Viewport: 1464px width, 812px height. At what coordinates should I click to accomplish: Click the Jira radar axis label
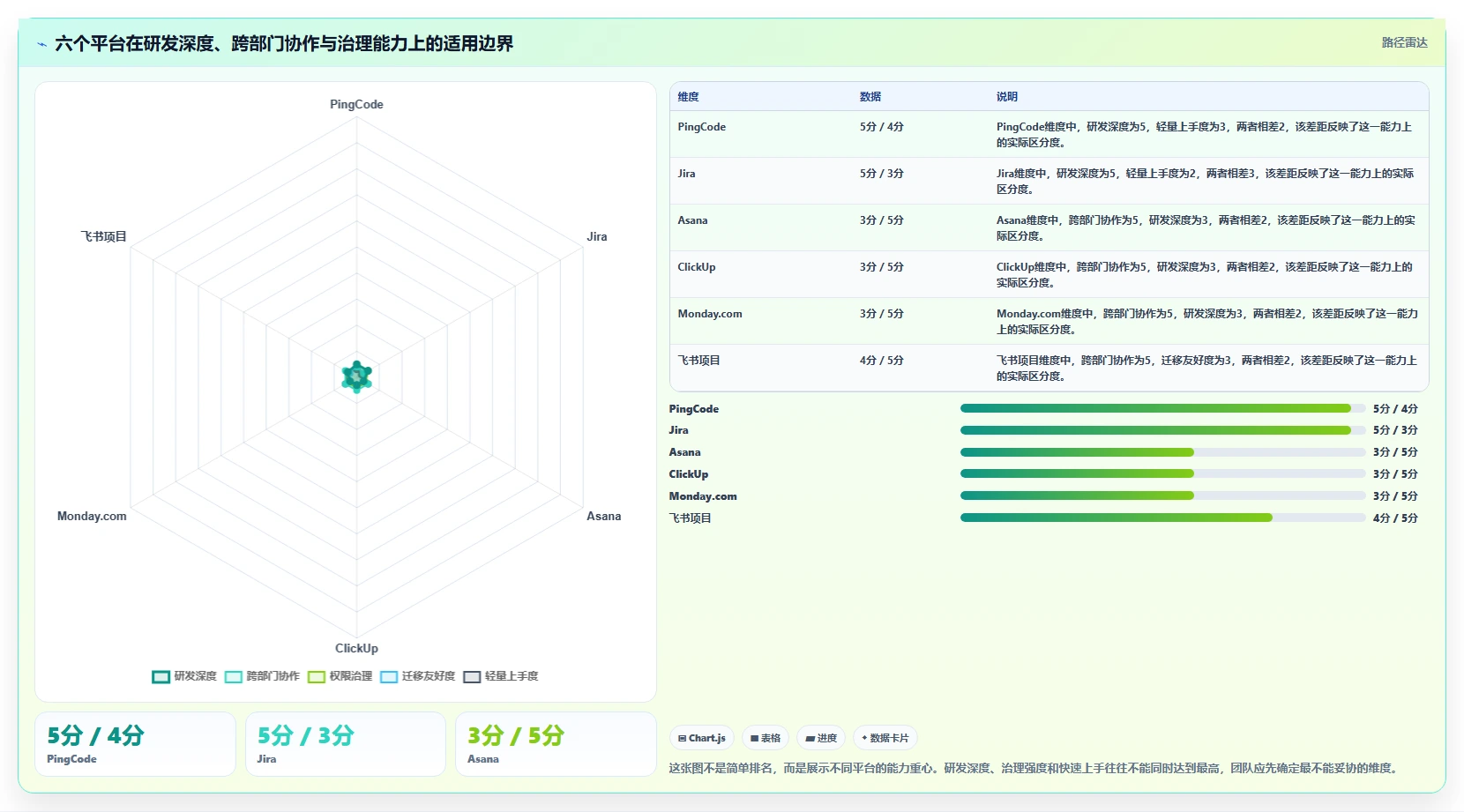click(597, 236)
